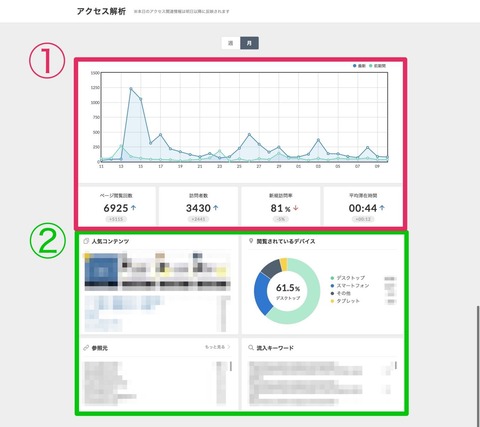Click the 訪問者数 card label

pyautogui.click(x=198, y=196)
